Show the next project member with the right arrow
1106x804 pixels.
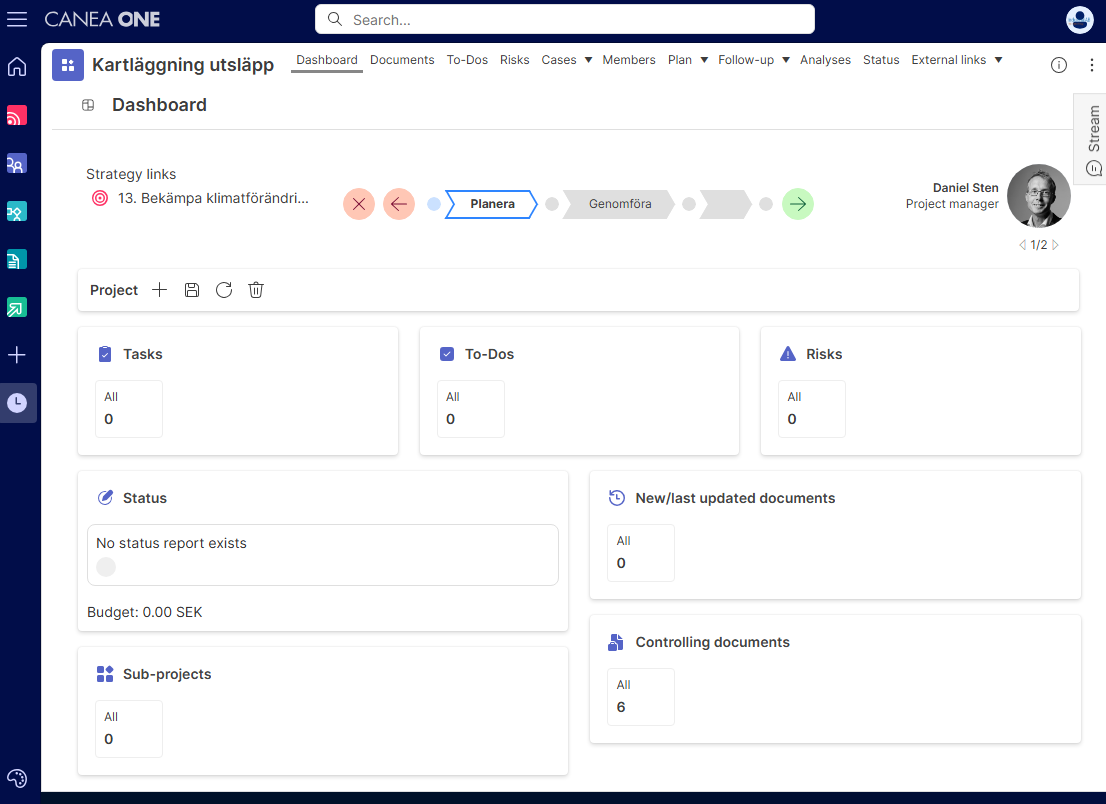click(x=1055, y=245)
